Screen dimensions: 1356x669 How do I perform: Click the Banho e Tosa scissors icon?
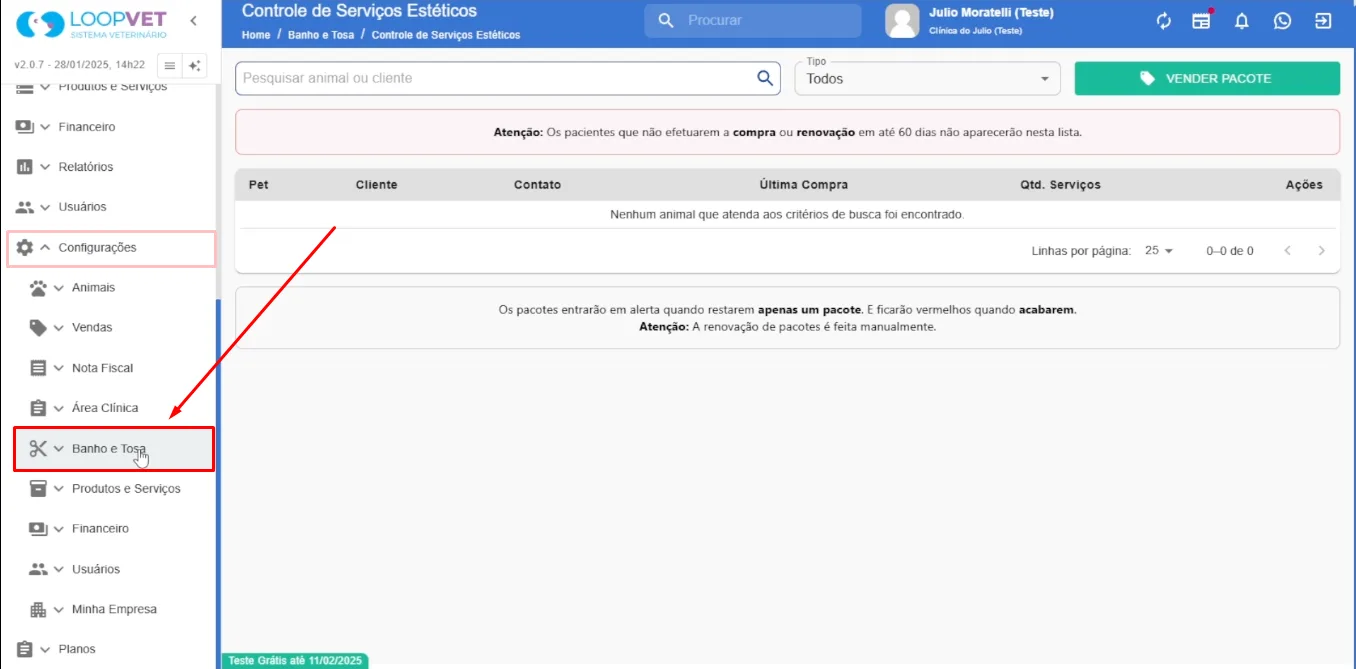click(x=38, y=449)
